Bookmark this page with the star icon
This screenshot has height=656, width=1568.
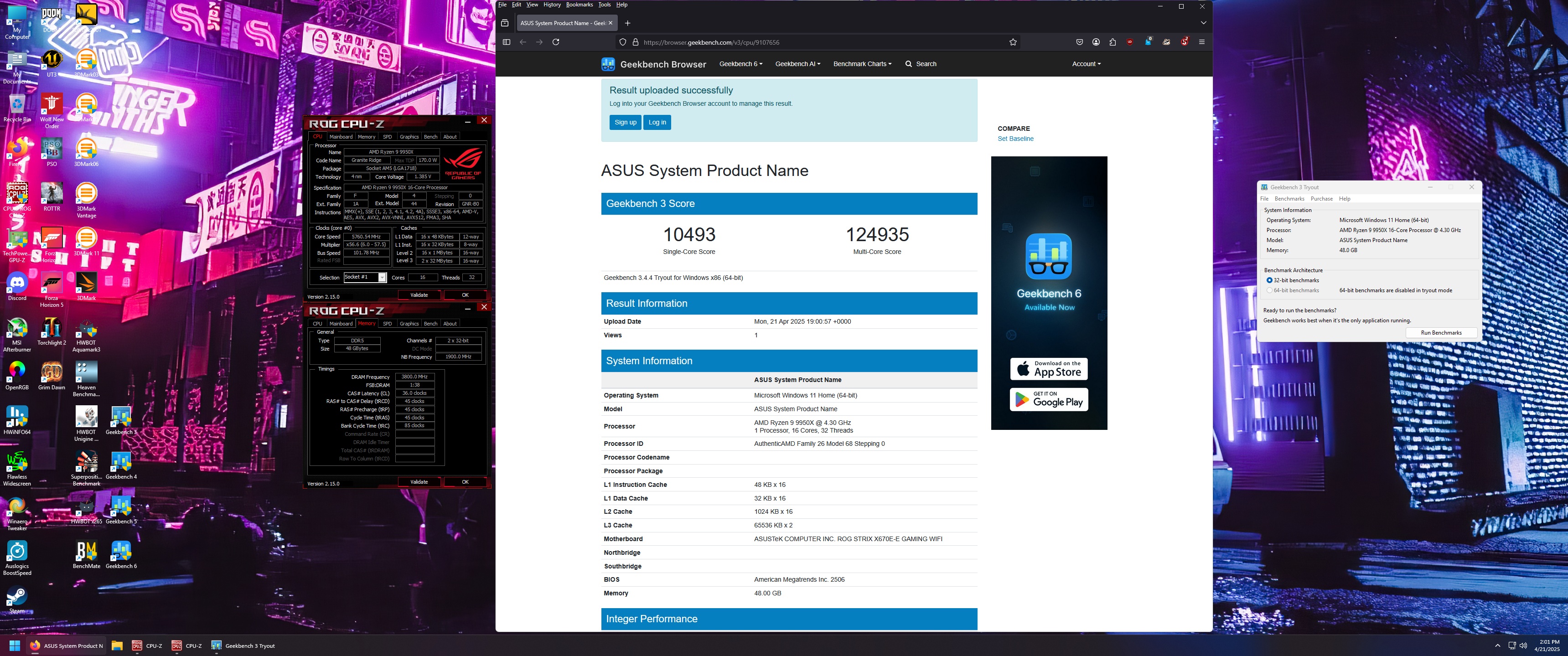[1013, 42]
